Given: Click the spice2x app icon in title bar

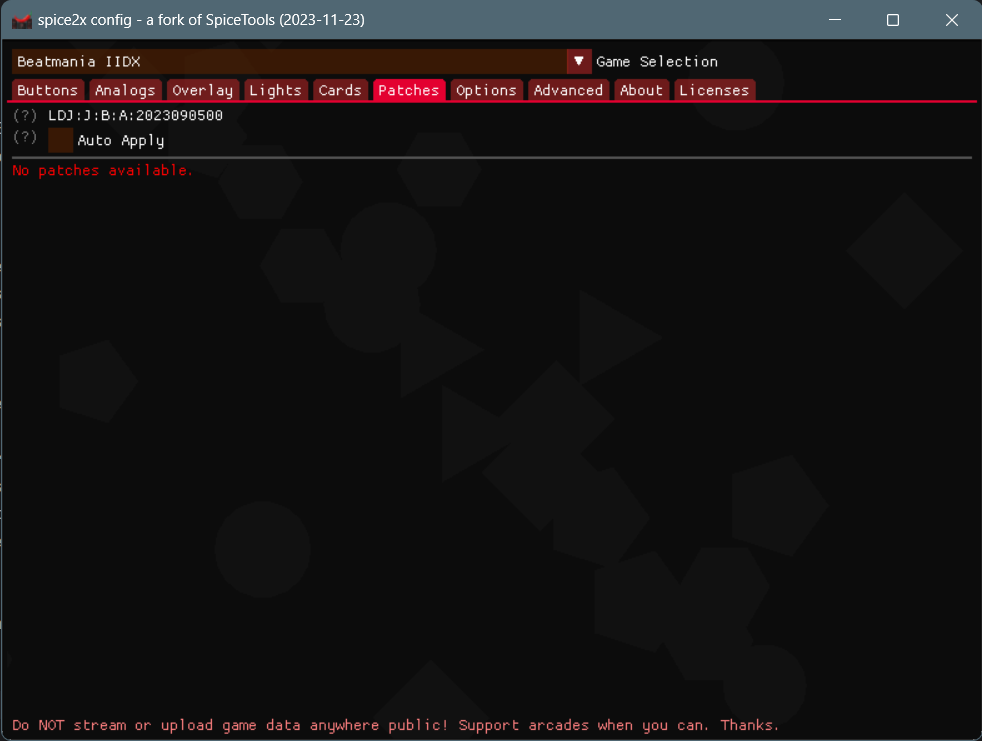Looking at the screenshot, I should 21,21.
